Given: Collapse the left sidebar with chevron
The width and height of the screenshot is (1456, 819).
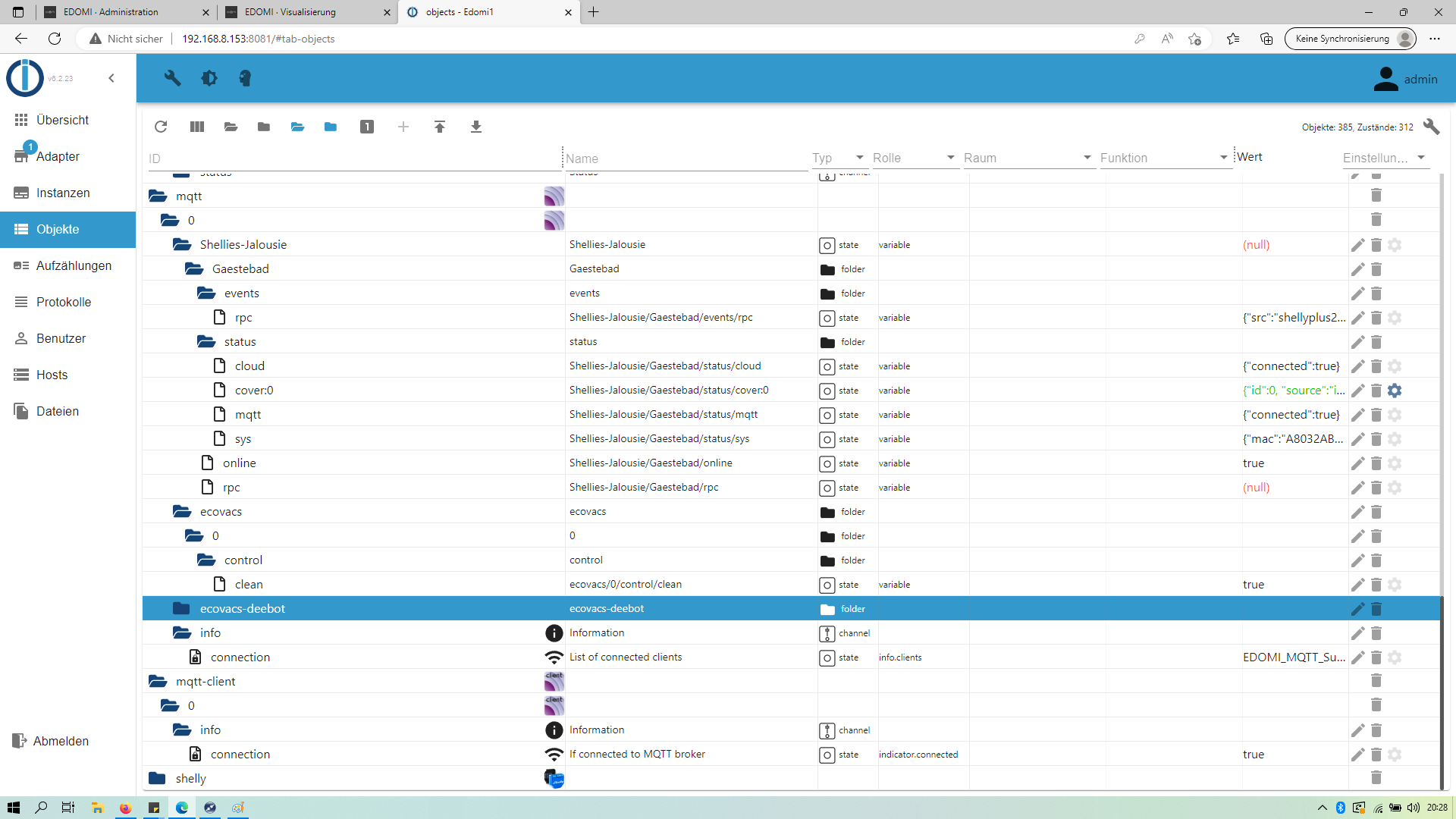Looking at the screenshot, I should click(111, 78).
